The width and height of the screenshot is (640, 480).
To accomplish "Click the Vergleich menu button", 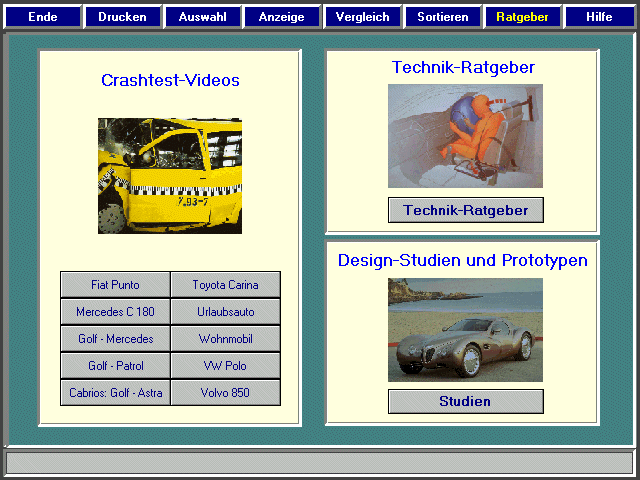I will 362,17.
